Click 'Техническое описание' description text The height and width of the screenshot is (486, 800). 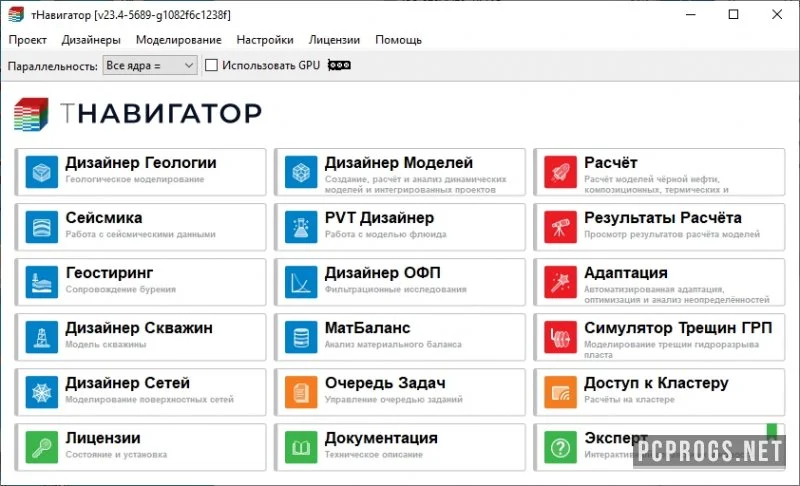374,455
